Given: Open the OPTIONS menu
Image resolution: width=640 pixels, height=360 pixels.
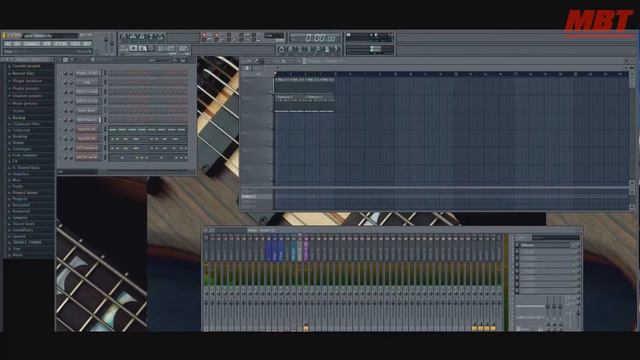Looking at the screenshot, I should pos(60,44).
